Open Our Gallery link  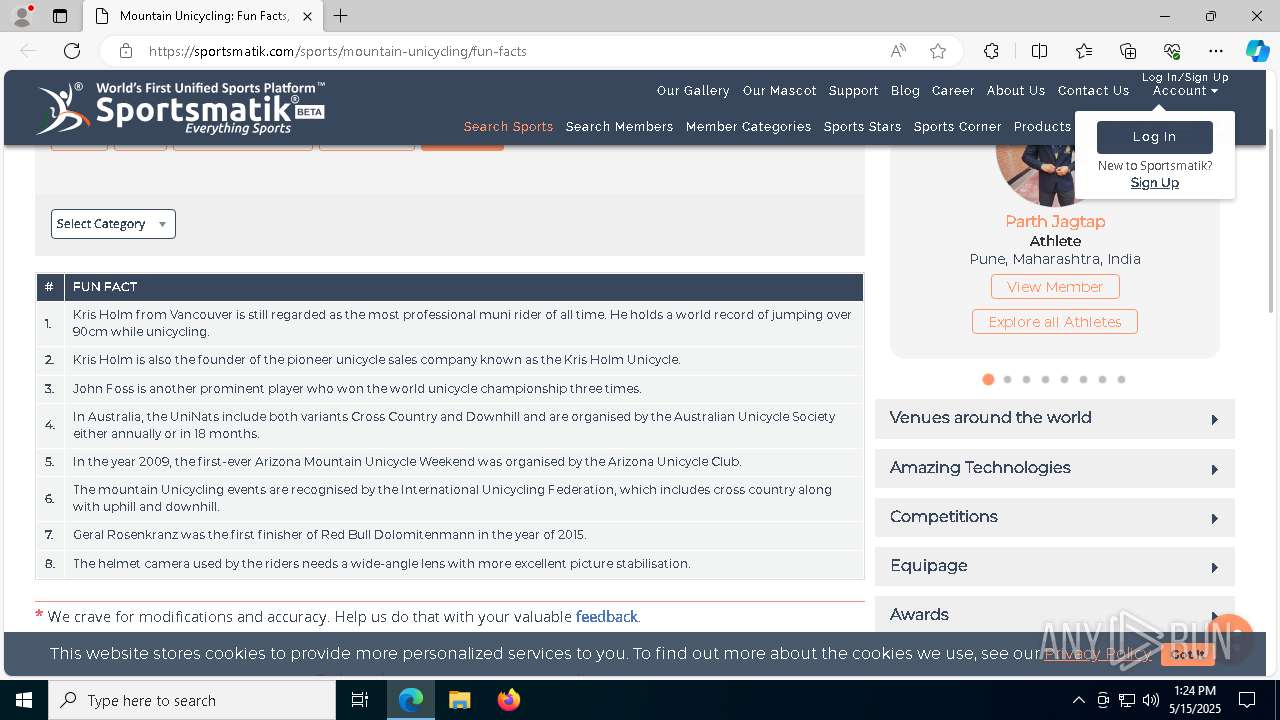[x=693, y=91]
